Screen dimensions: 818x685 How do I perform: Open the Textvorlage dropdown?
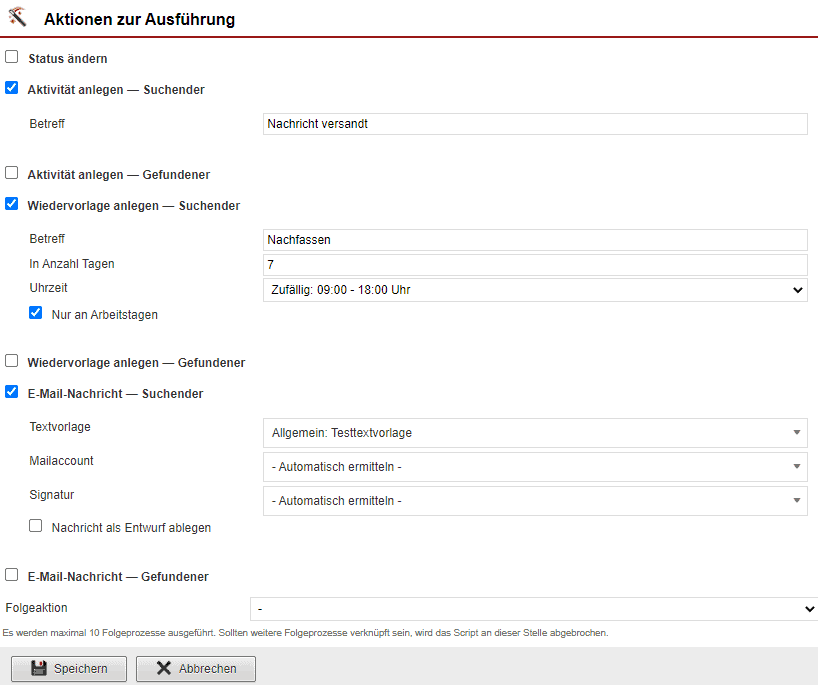pyautogui.click(x=534, y=433)
